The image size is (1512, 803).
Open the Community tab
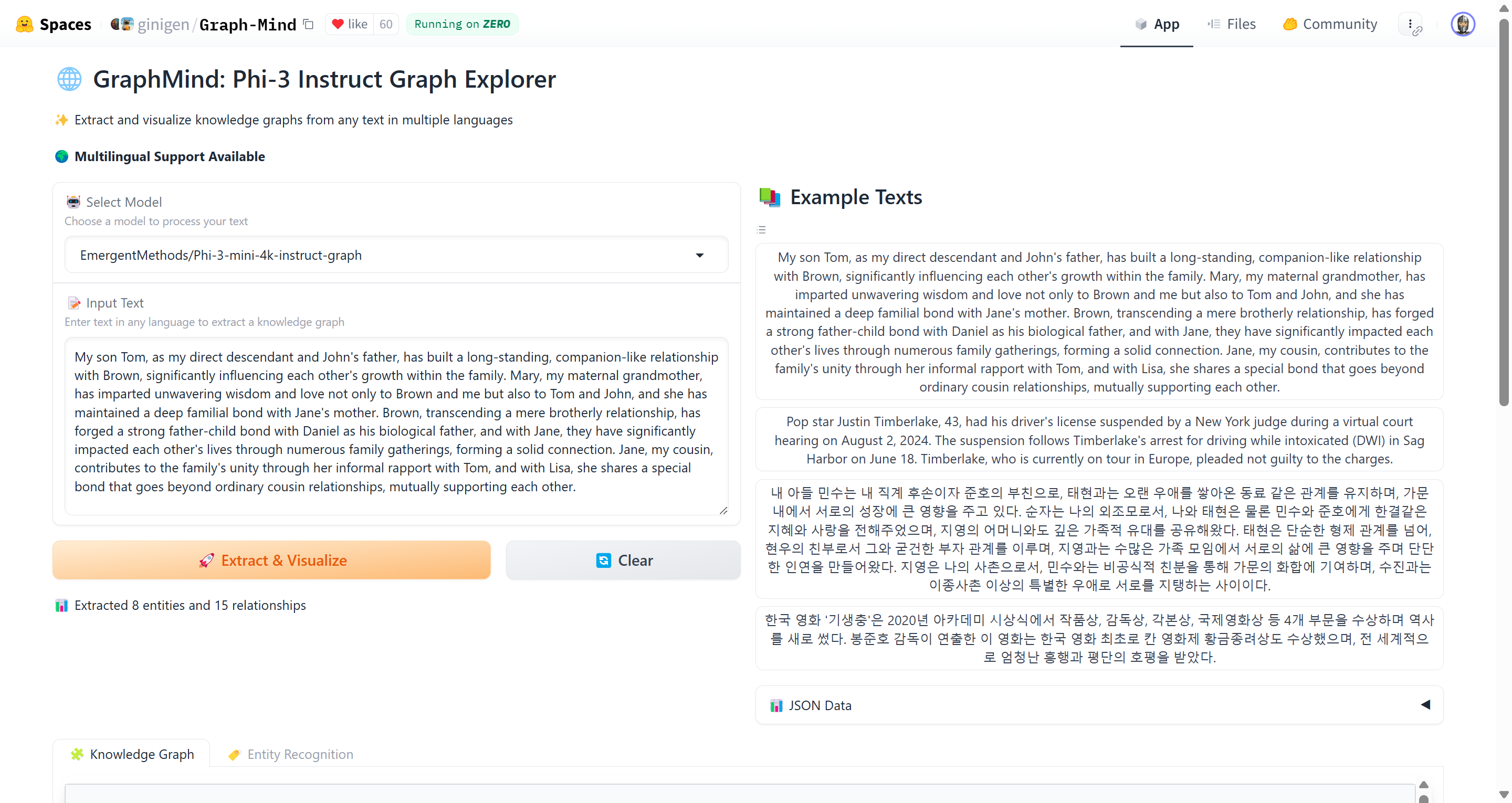click(1329, 24)
